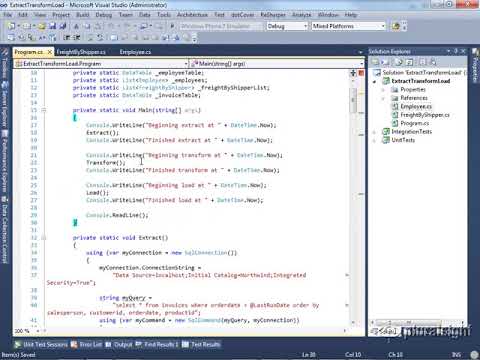This screenshot has height=360, width=480.
Task: Click the editor vertical scrollbar thumb
Action: pos(353,100)
